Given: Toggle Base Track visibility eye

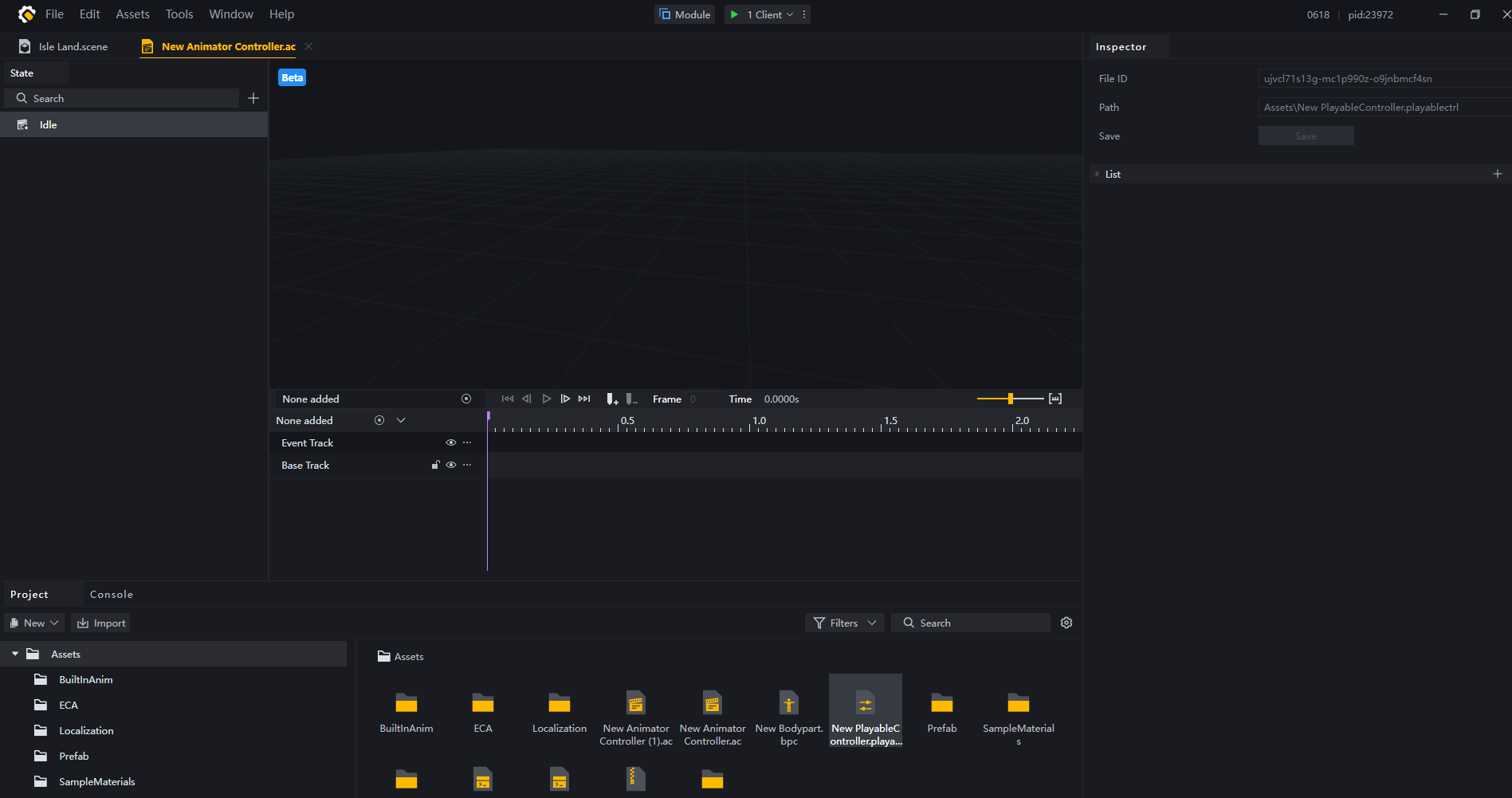Looking at the screenshot, I should coord(451,465).
